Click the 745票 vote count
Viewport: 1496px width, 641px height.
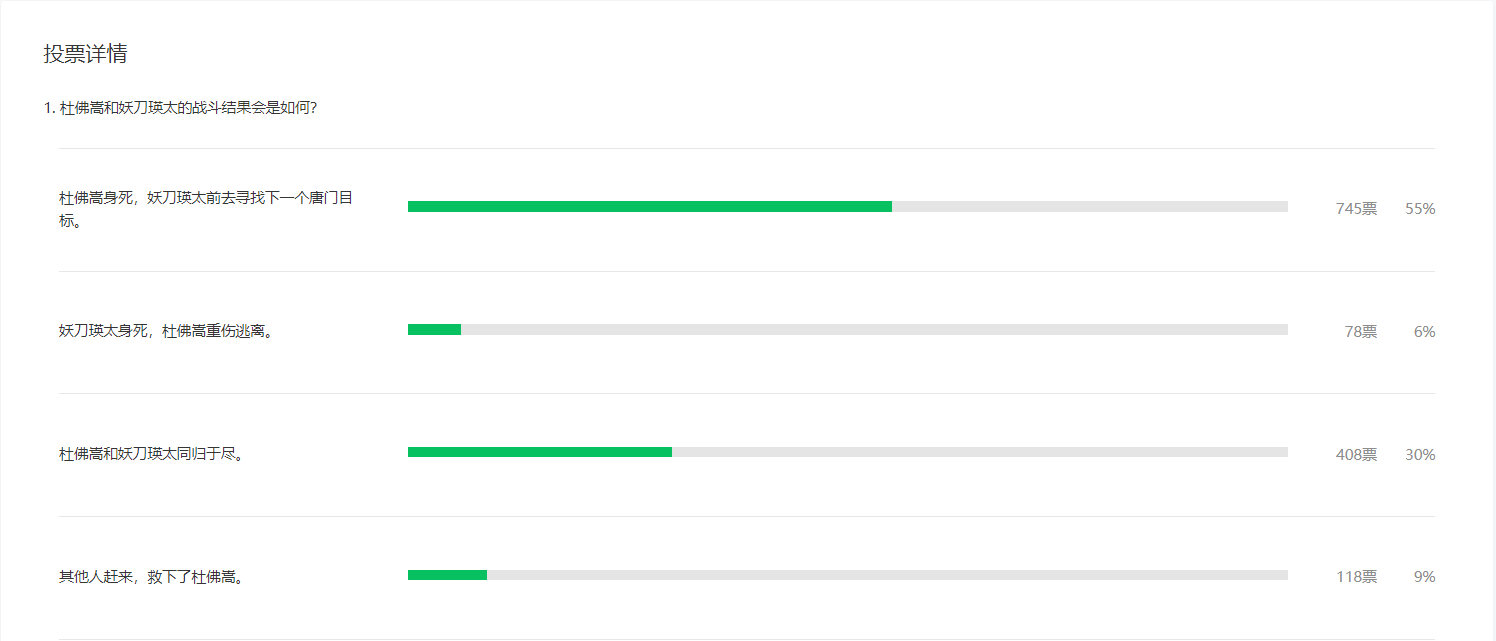click(x=1356, y=209)
